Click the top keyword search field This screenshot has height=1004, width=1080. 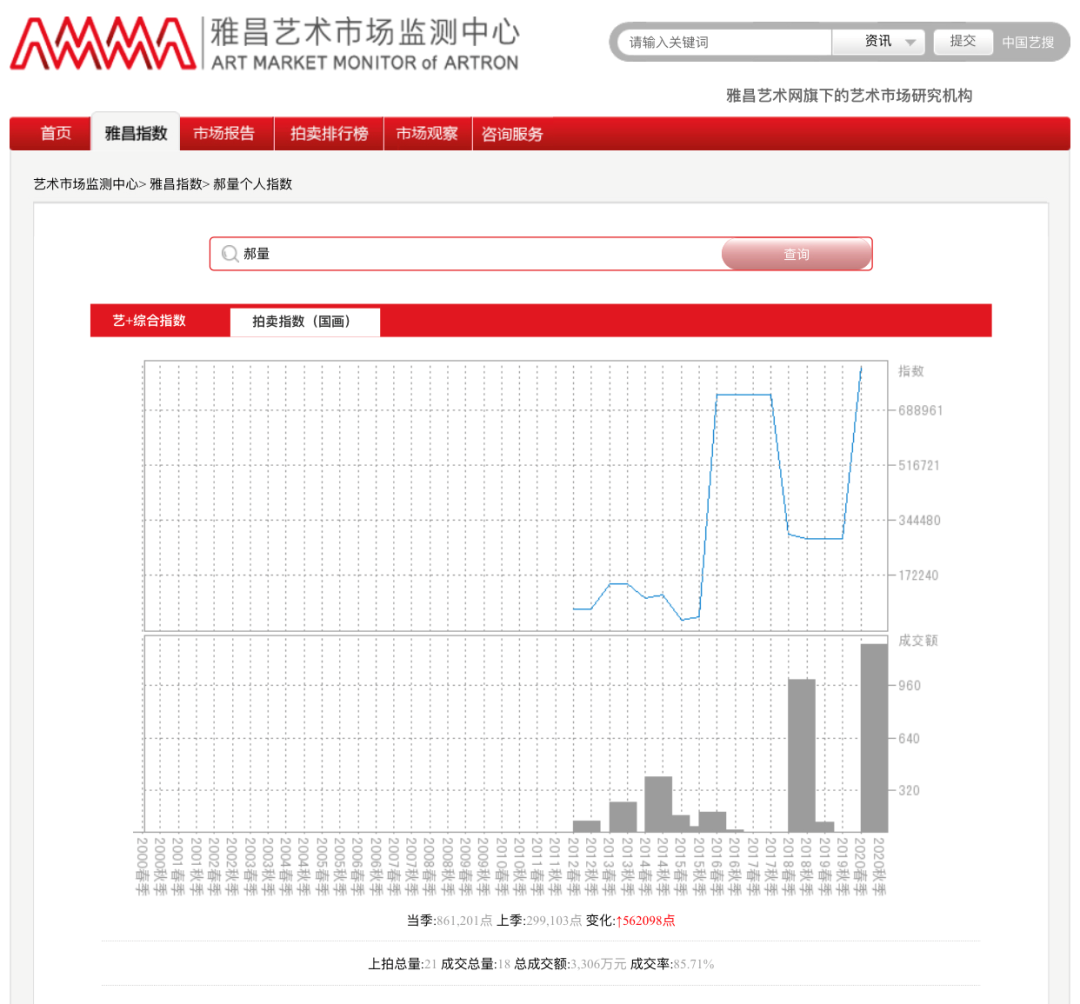pyautogui.click(x=725, y=42)
